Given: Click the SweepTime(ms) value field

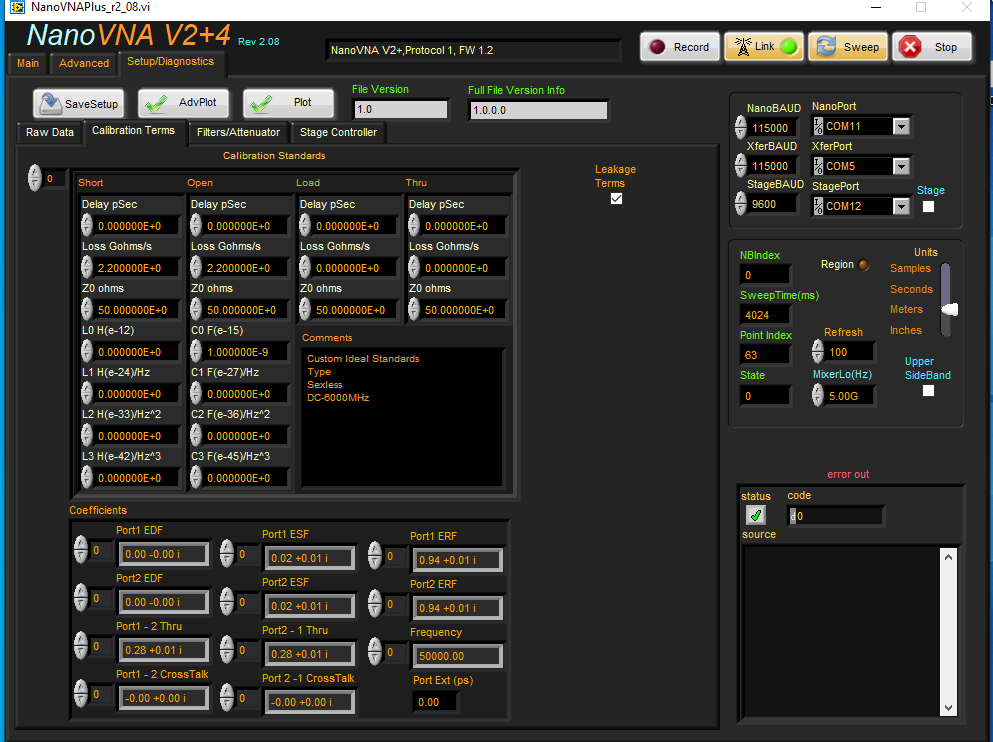Looking at the screenshot, I should pyautogui.click(x=765, y=315).
